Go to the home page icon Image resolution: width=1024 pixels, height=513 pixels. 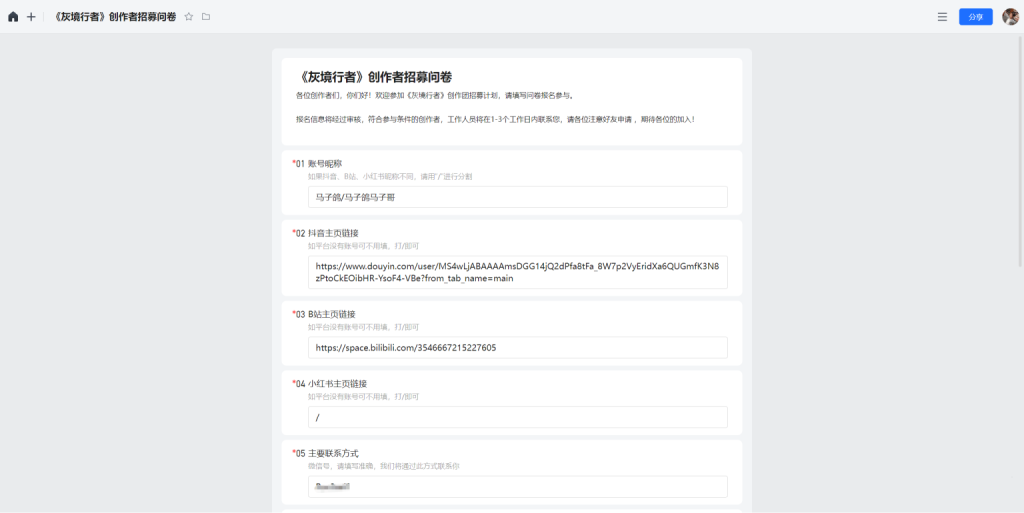(x=13, y=17)
